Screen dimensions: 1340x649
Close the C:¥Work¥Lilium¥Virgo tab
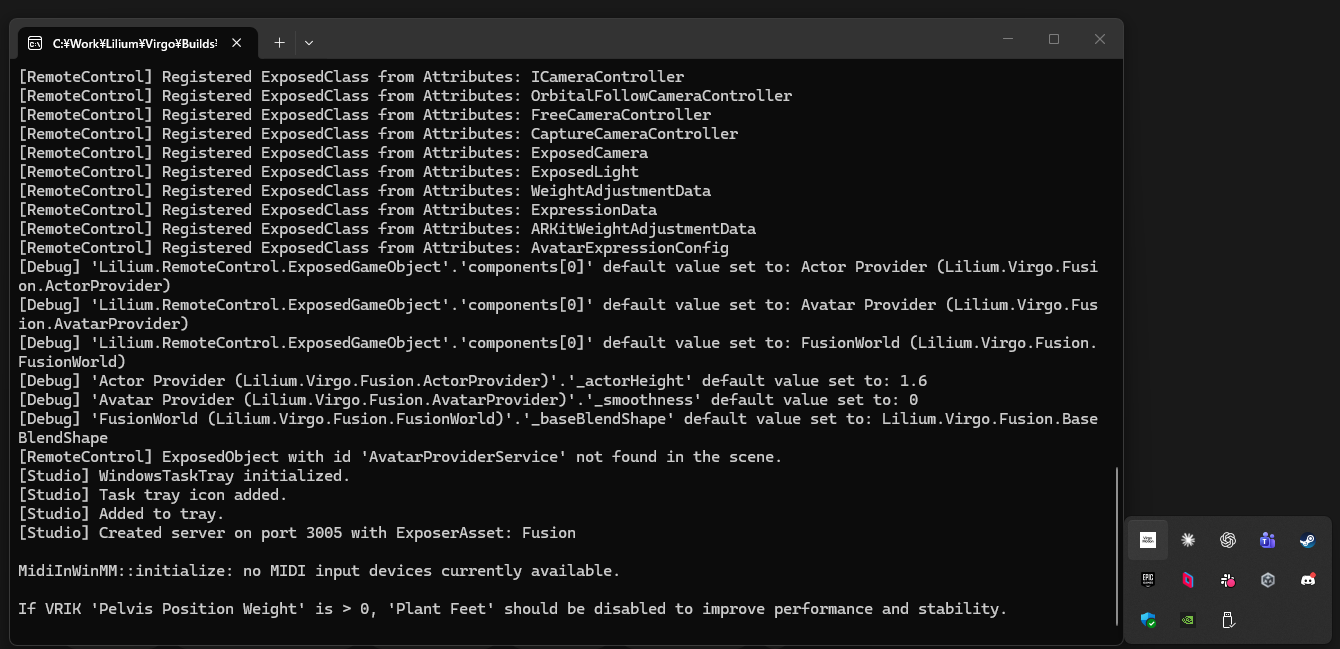coord(237,43)
